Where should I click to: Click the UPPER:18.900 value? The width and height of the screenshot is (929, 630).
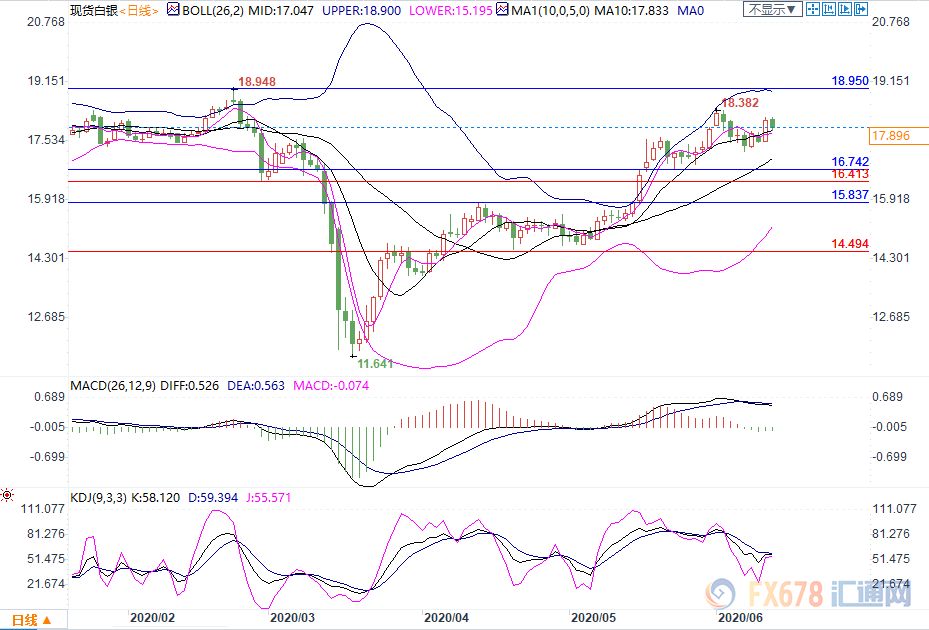(x=361, y=11)
